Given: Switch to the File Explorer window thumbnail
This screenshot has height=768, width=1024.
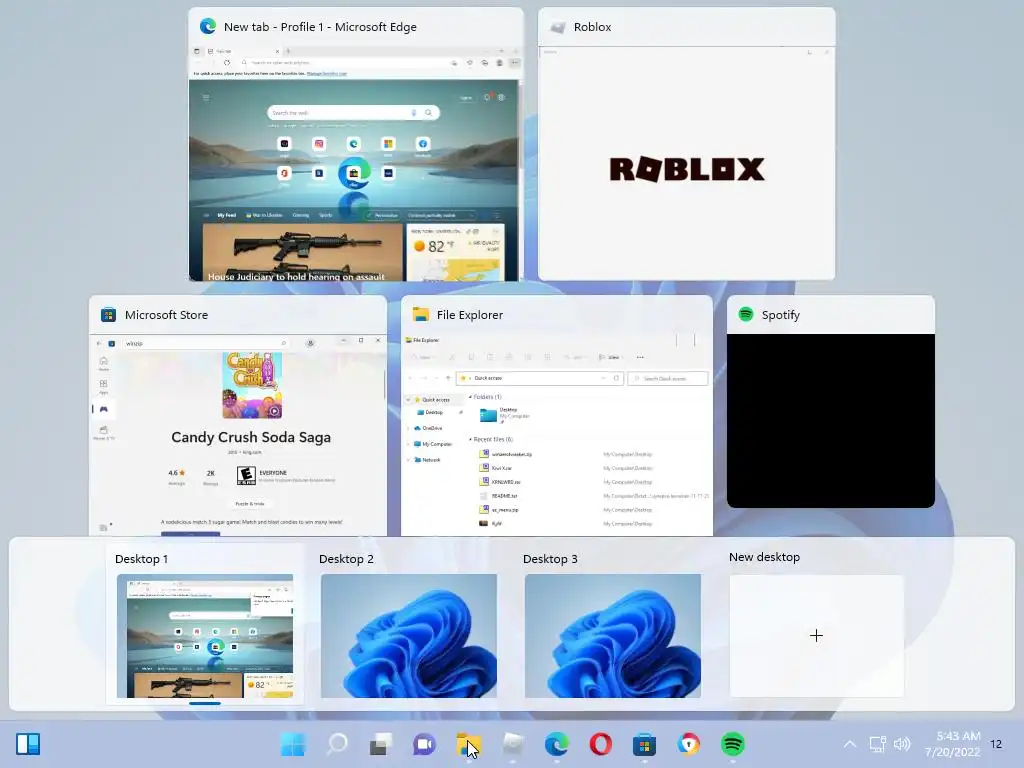Looking at the screenshot, I should [556, 436].
